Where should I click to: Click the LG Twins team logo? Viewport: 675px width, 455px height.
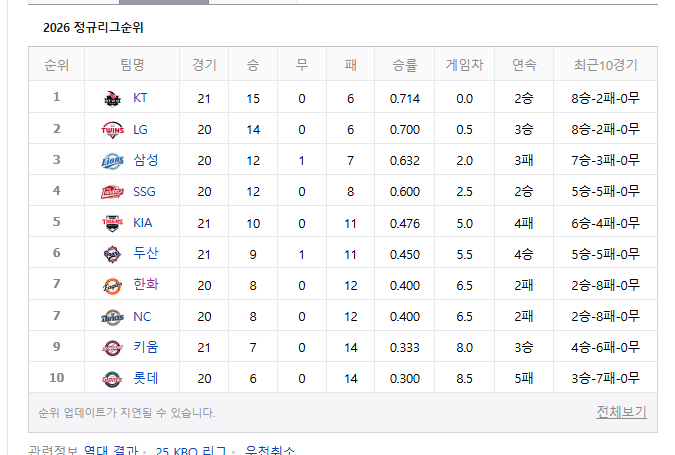point(112,130)
